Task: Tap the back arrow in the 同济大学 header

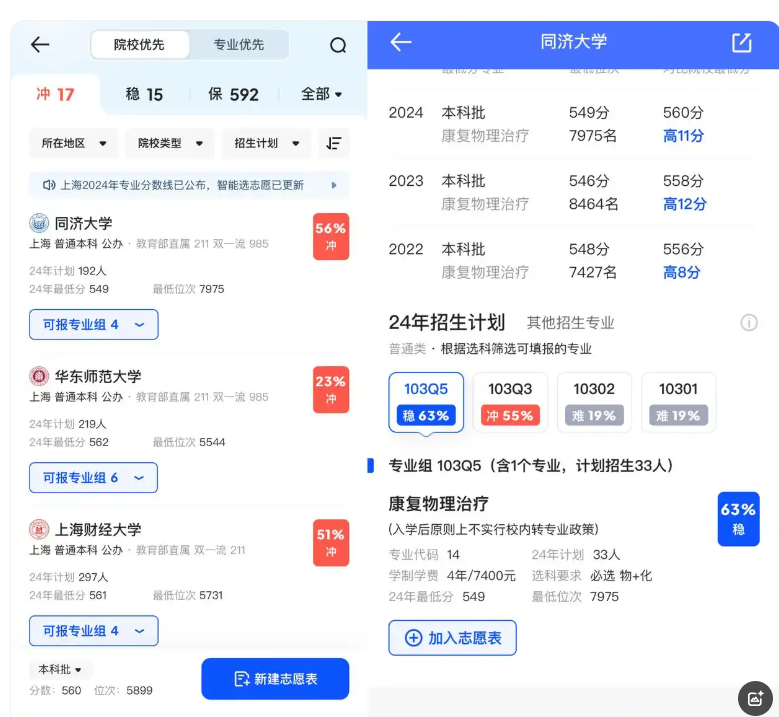Action: click(400, 42)
